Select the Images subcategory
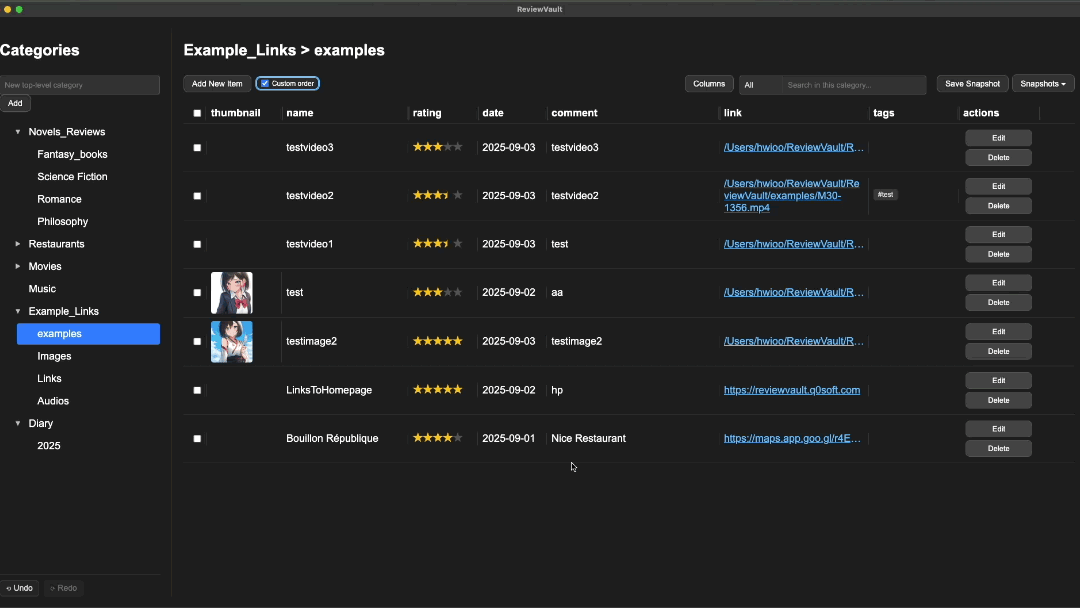 tap(54, 356)
